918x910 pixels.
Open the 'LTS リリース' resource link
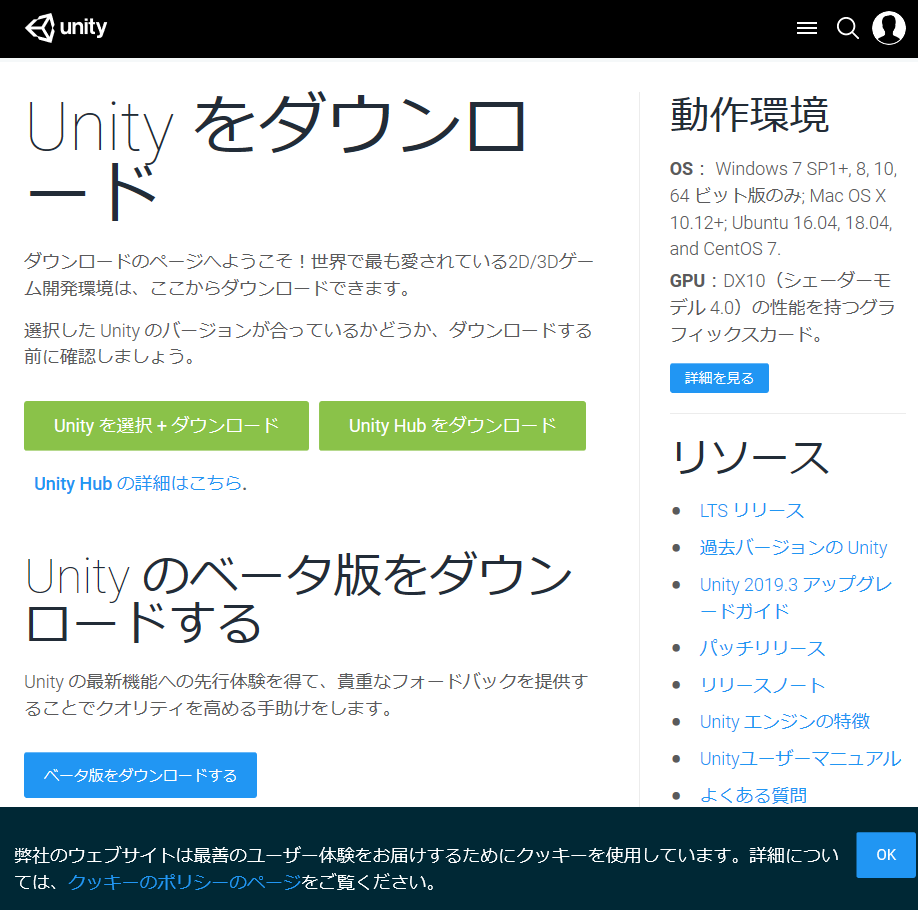[x=752, y=510]
